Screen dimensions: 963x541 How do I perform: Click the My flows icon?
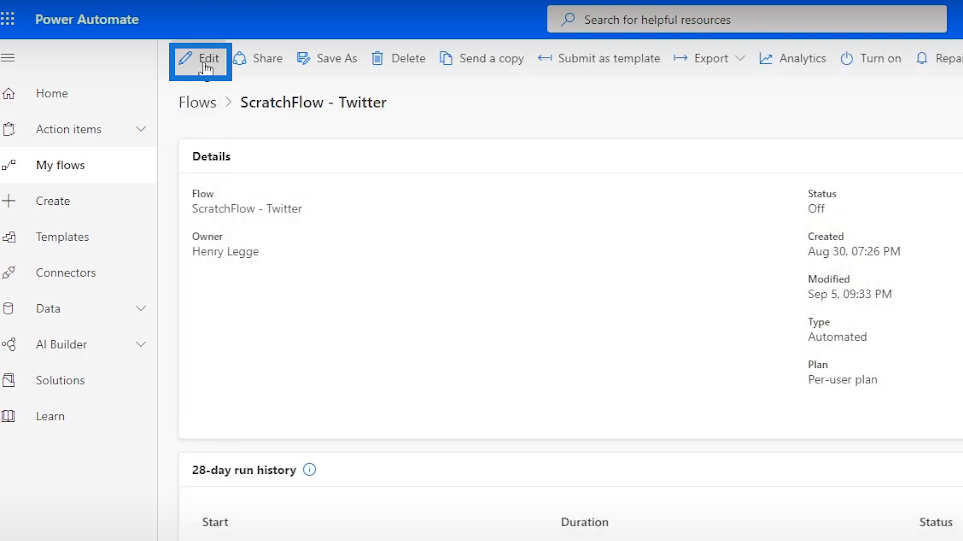coord(9,165)
